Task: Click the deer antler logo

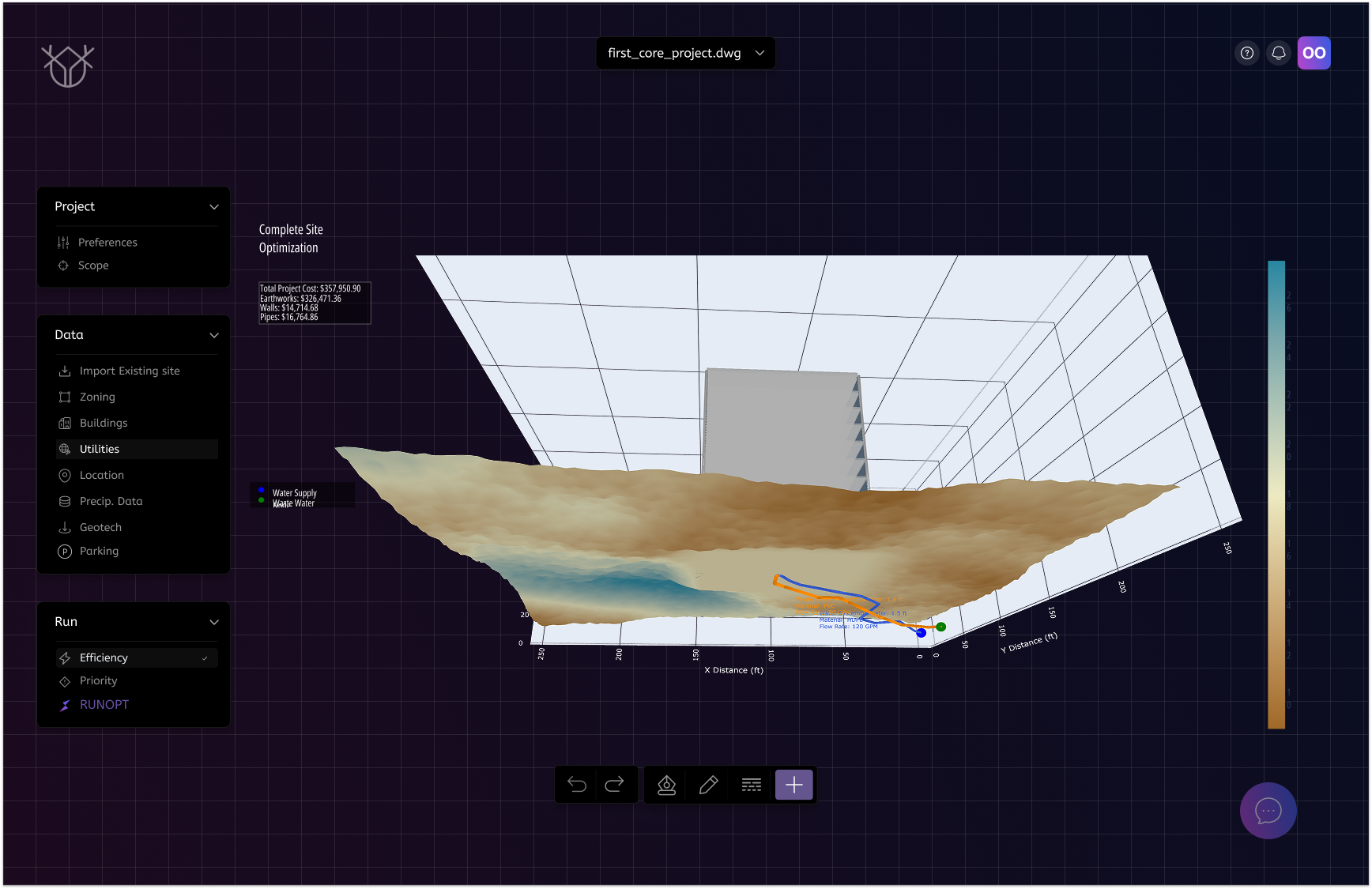Action: [x=68, y=66]
